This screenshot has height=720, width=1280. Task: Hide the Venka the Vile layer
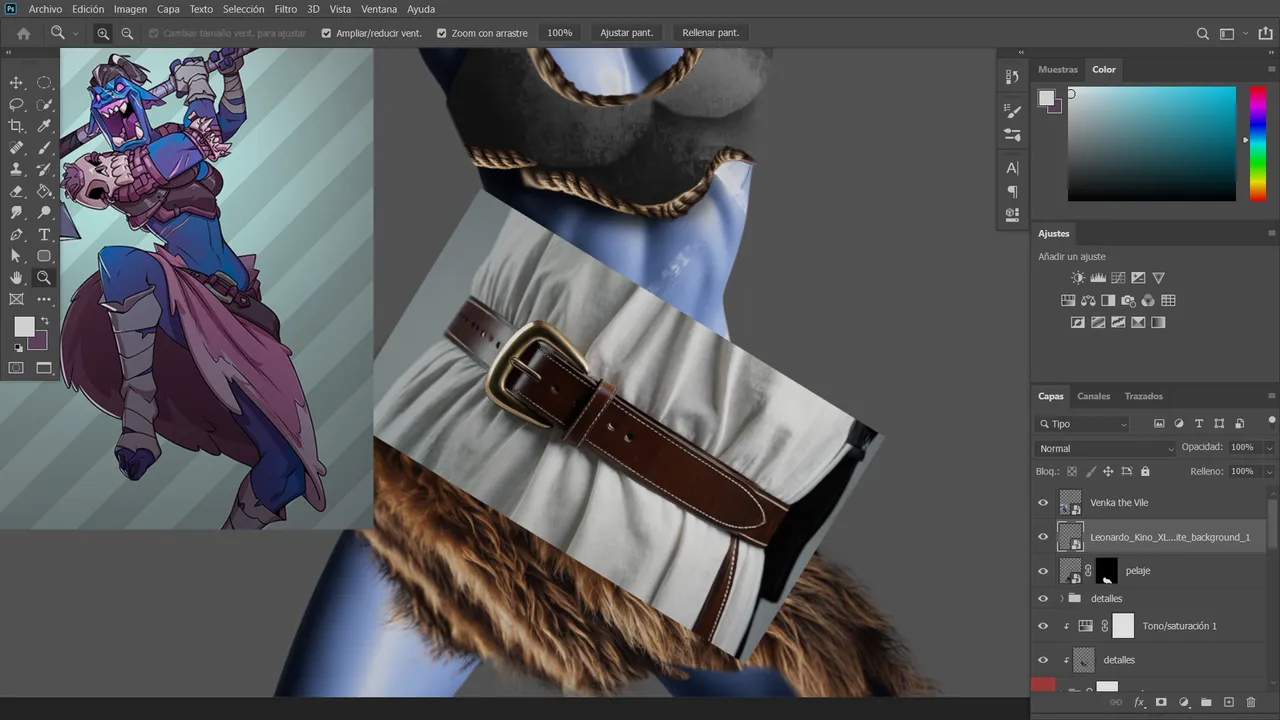point(1043,503)
